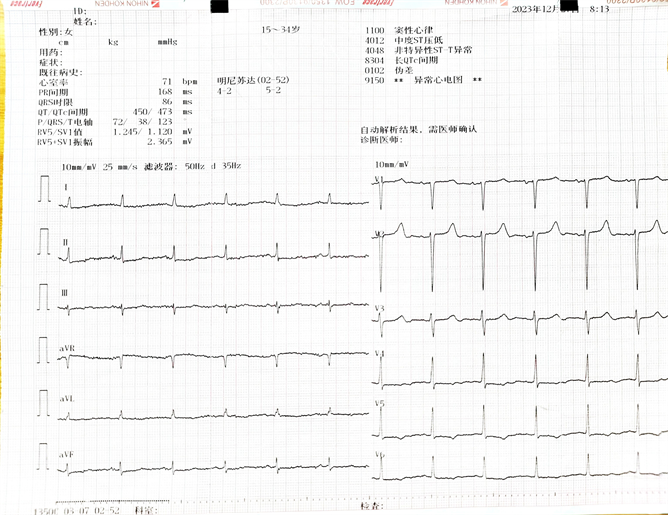
Task: Click the aVF calibration pulse marker
Action: [x=44, y=456]
